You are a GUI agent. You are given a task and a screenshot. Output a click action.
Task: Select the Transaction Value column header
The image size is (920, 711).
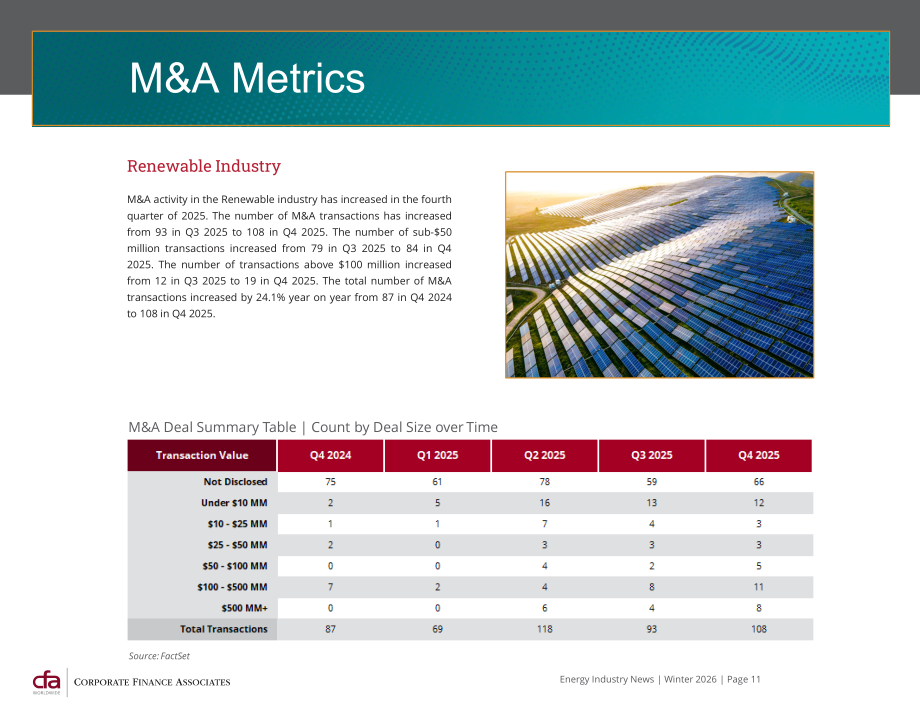202,455
